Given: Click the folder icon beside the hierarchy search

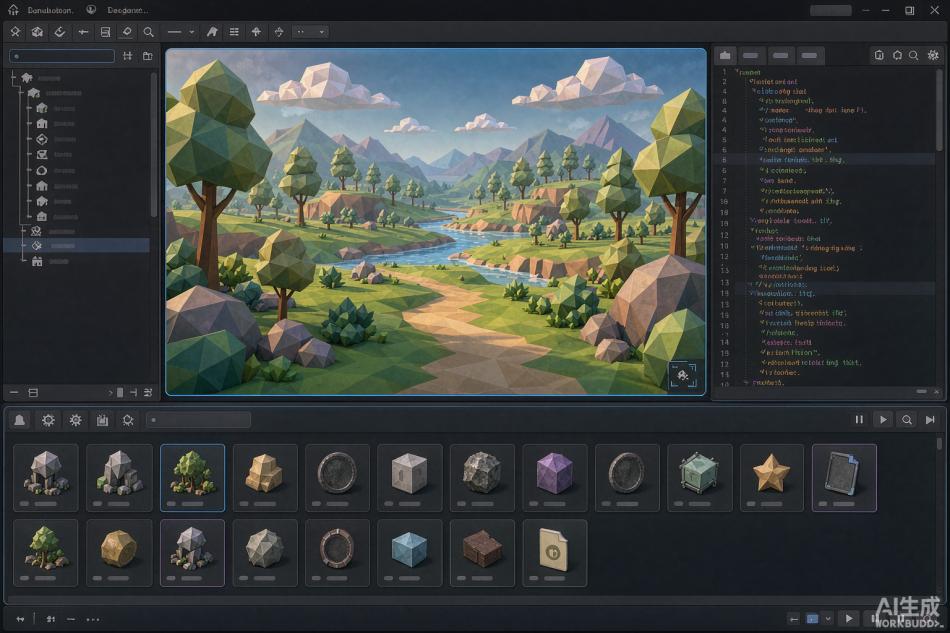Looking at the screenshot, I should click(x=147, y=56).
